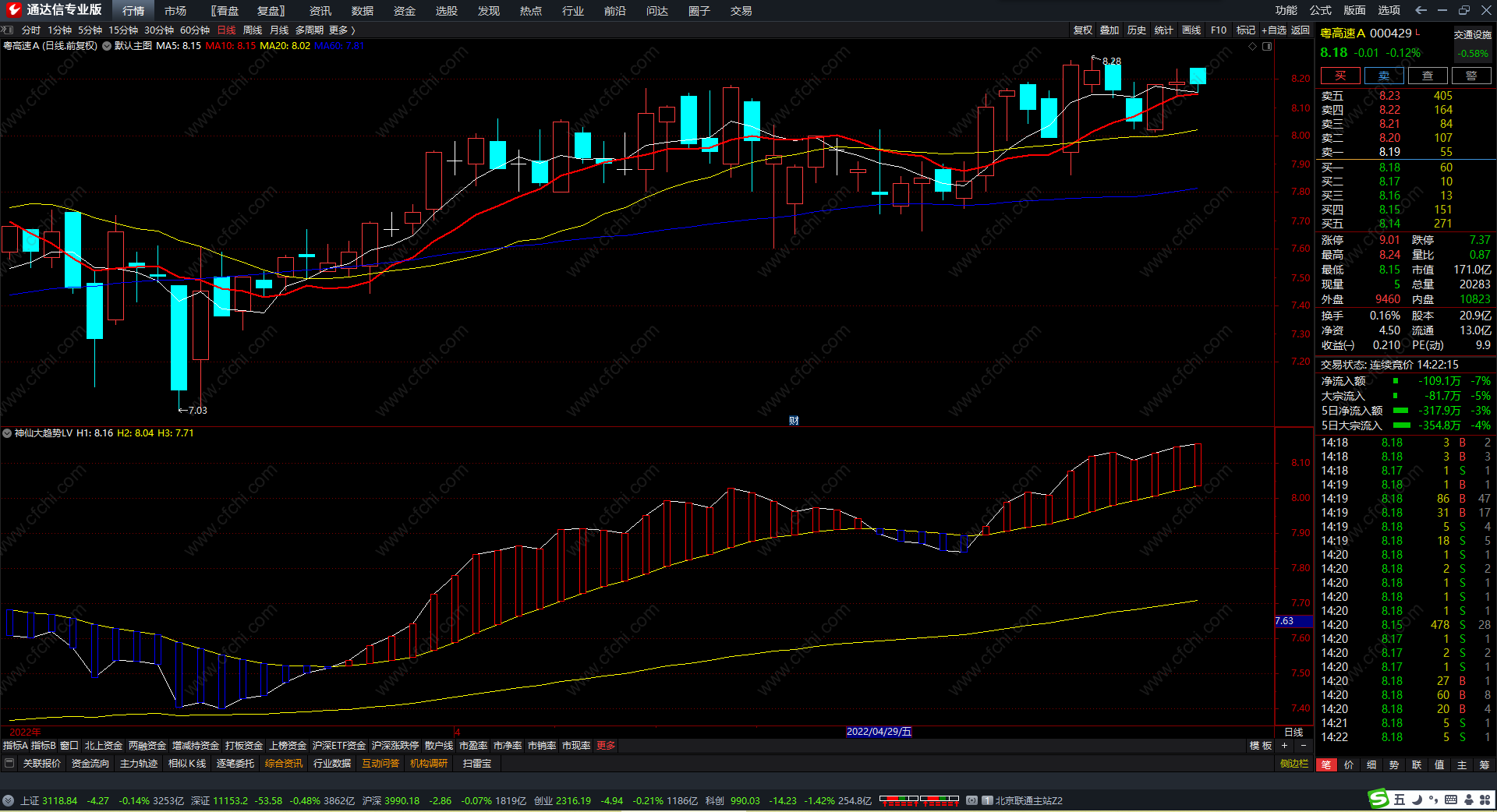
Task: Open the Sogou toolbox grid icon
Action: tap(1485, 800)
